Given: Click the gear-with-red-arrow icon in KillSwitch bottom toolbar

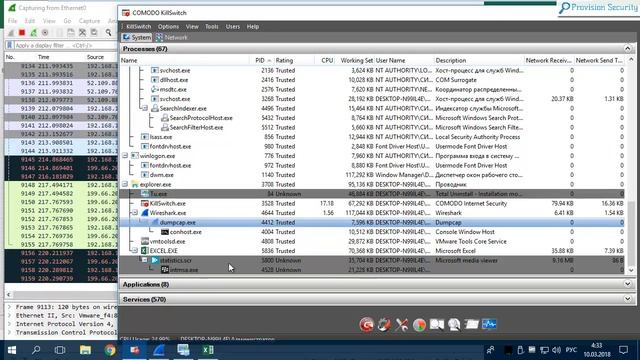Looking at the screenshot, I should click(384, 324).
